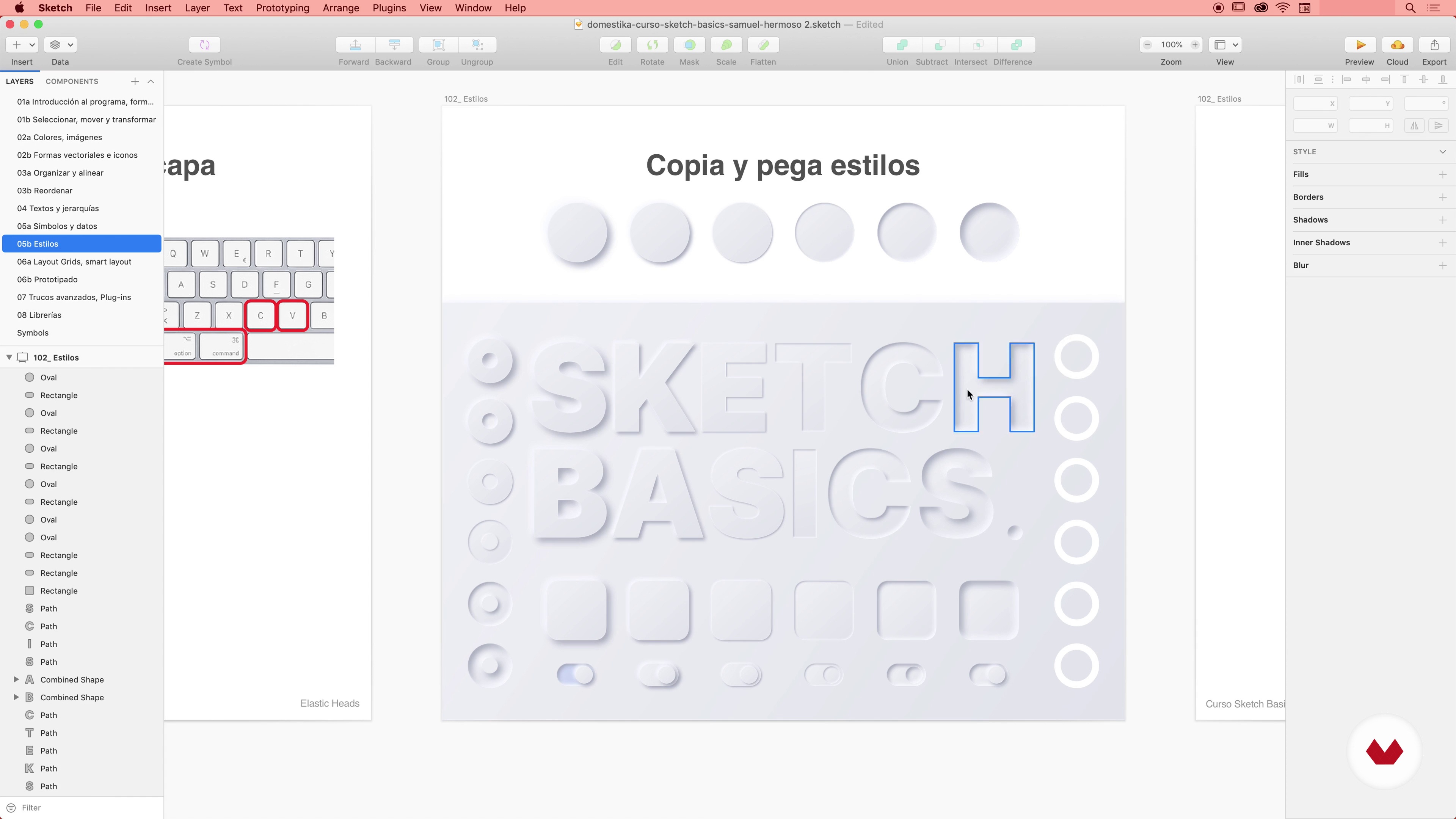
Task: Expand the Combined Shape A layer
Action: 16,679
